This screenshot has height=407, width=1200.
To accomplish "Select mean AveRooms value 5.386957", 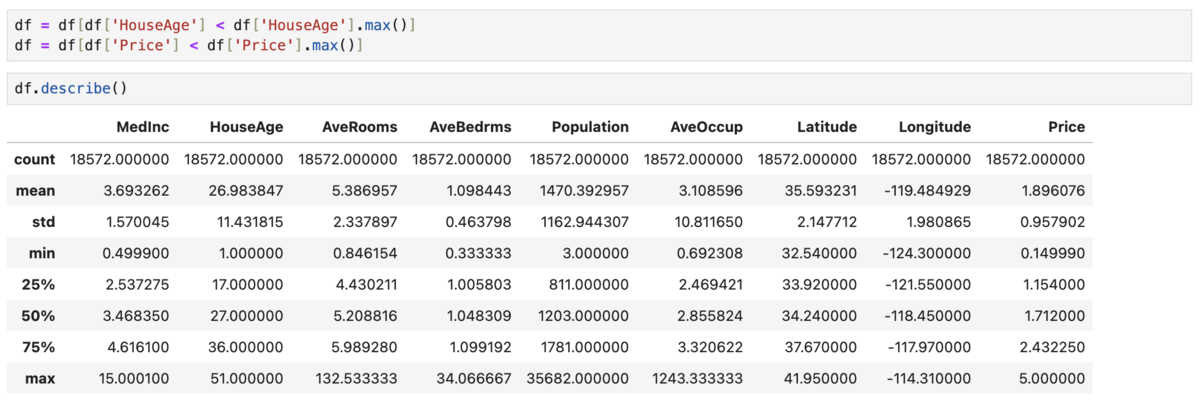I will click(364, 190).
